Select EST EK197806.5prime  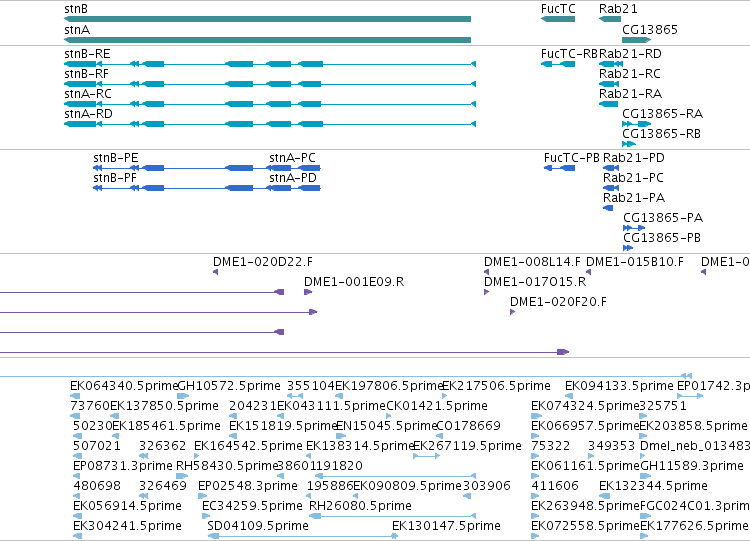pyautogui.click(x=339, y=396)
